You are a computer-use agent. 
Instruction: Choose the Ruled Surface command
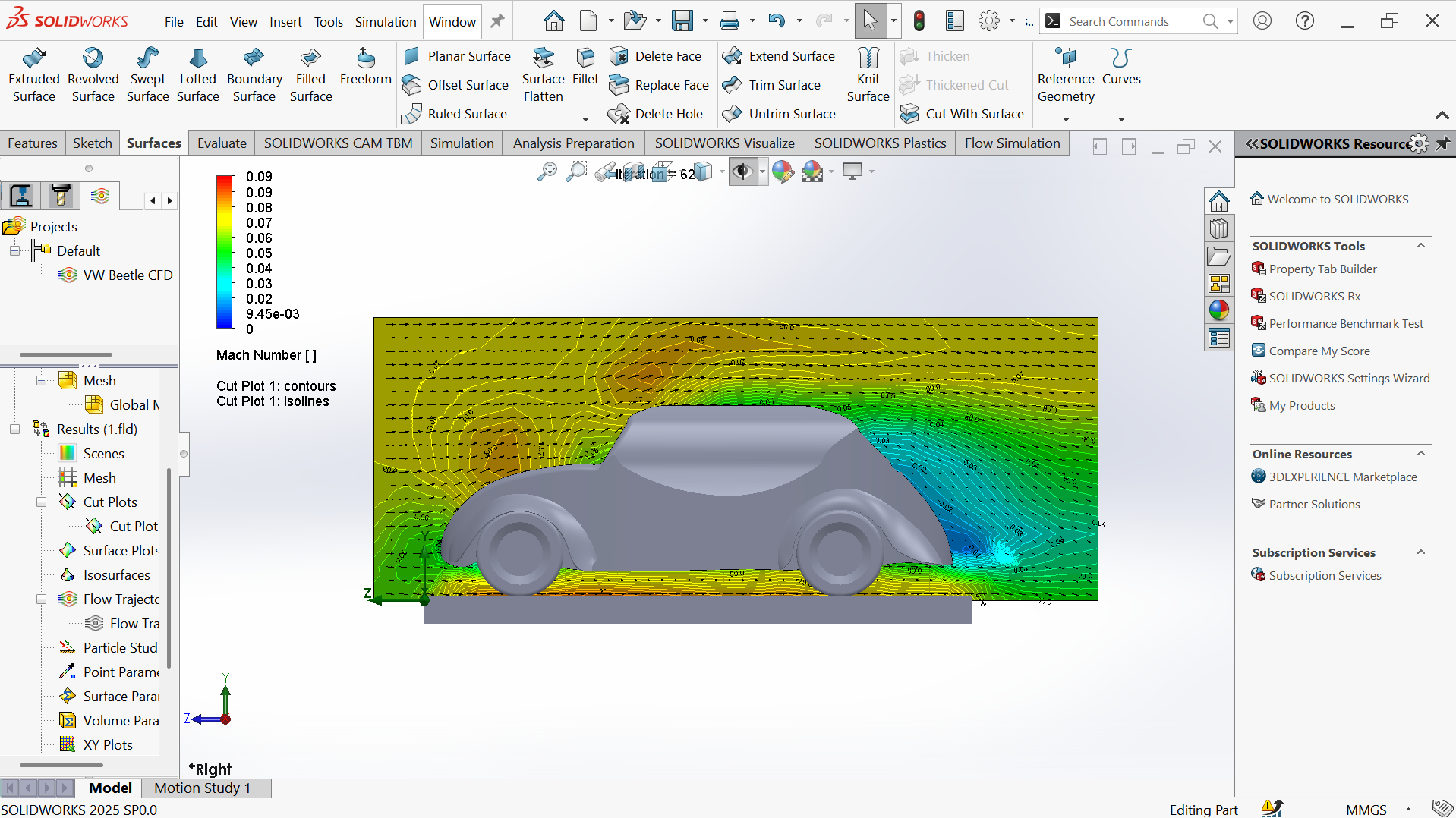455,114
